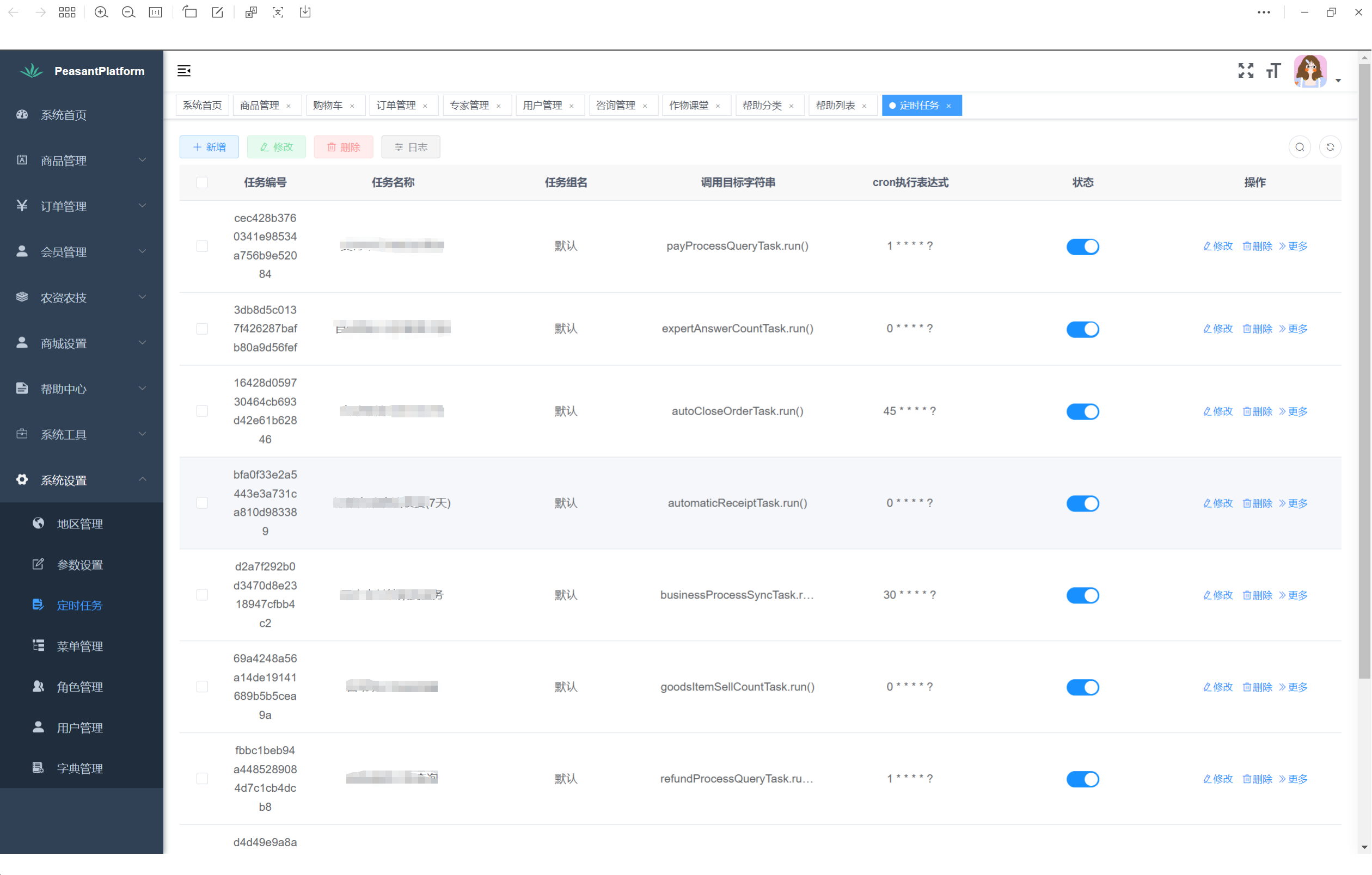This screenshot has height=875, width=1372.
Task: Click the green 修改 toolbar button
Action: coord(277,147)
